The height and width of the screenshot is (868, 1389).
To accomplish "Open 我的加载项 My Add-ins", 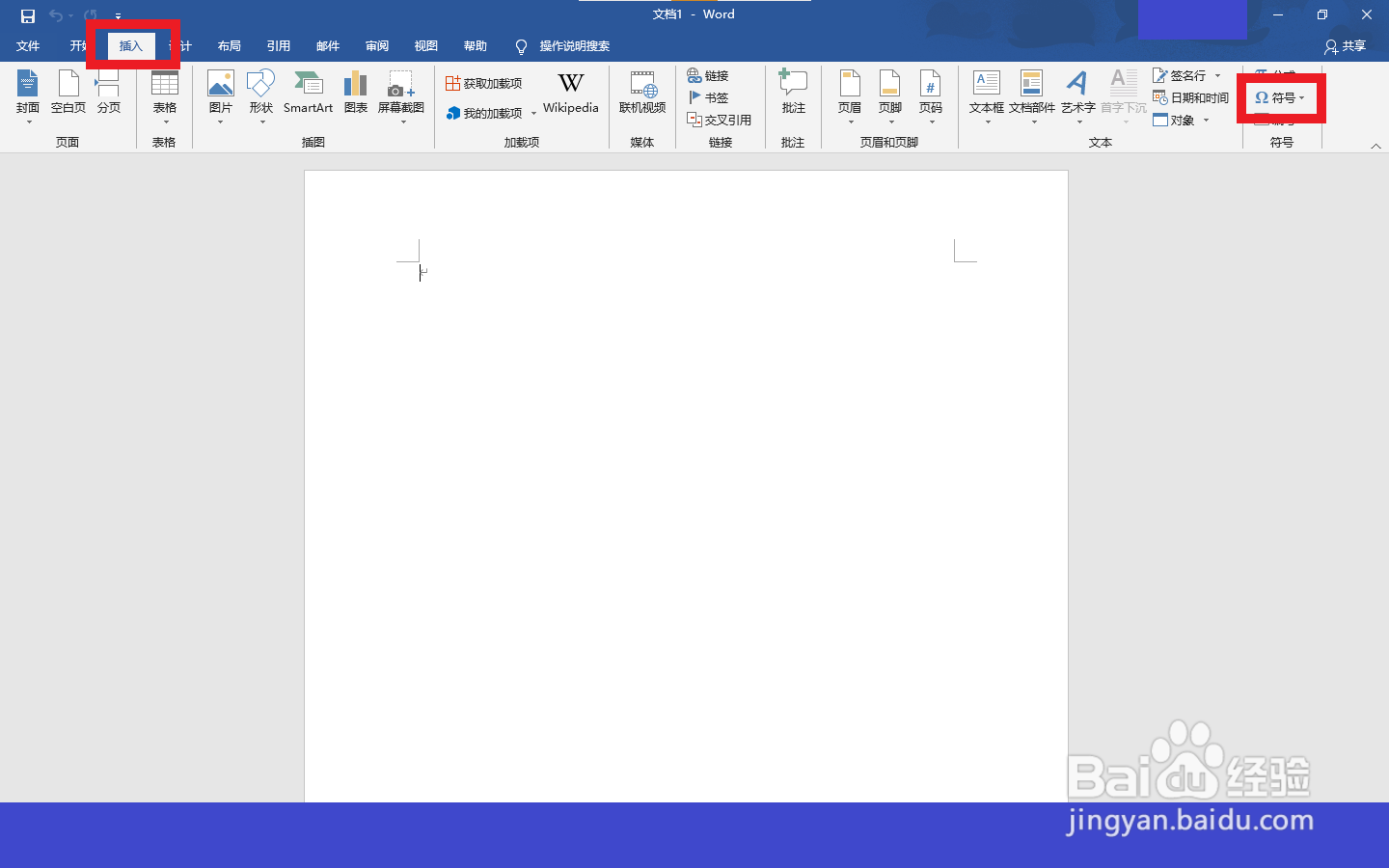I will pyautogui.click(x=484, y=113).
